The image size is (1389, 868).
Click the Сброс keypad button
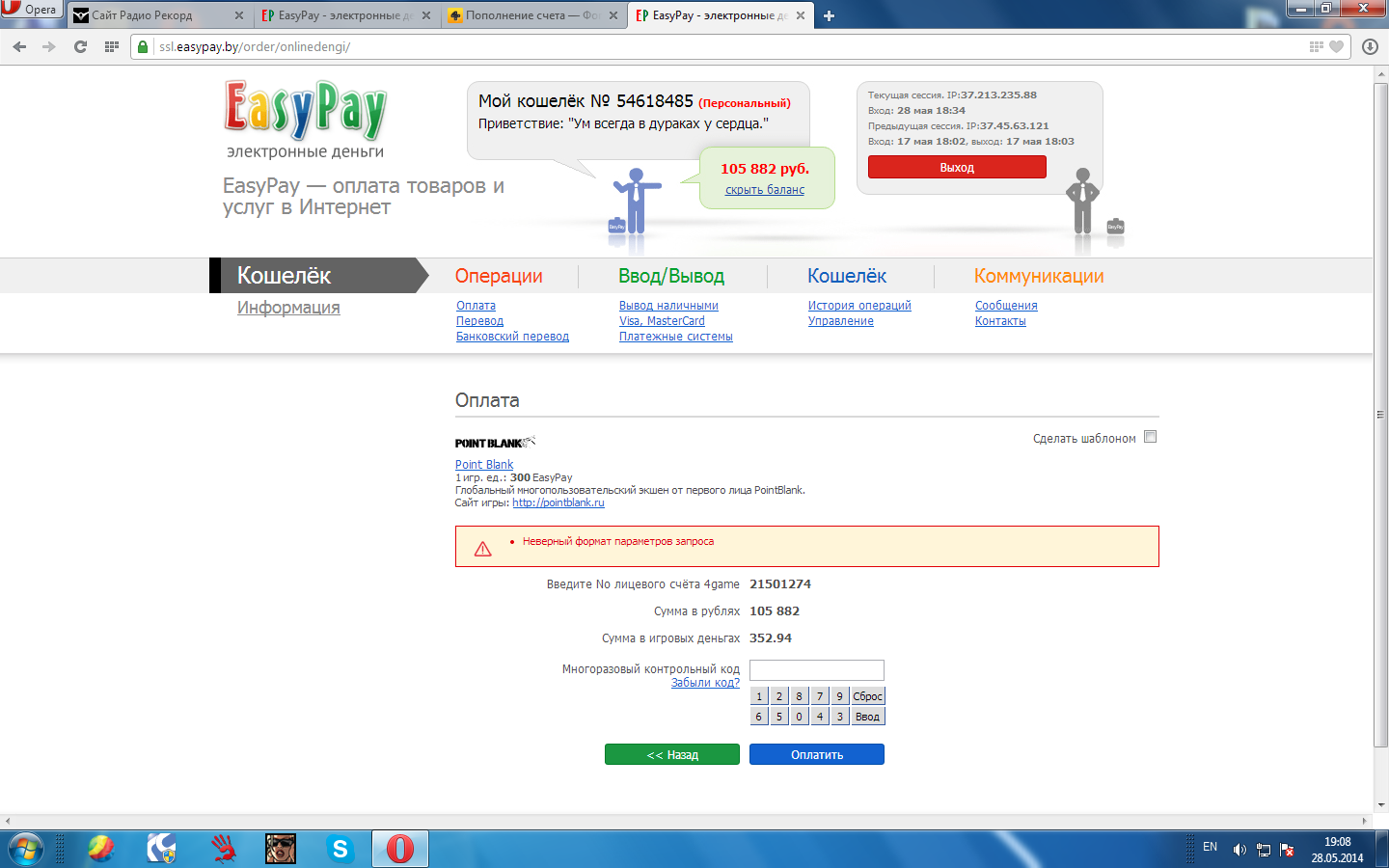(x=867, y=696)
